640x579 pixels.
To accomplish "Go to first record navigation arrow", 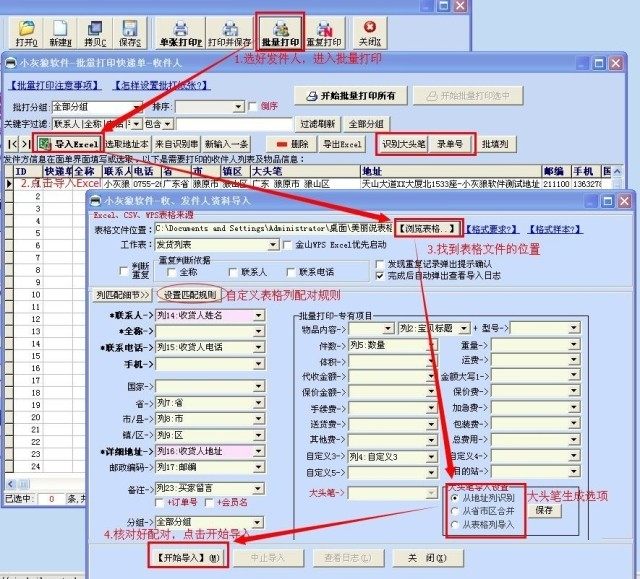I will pyautogui.click(x=13, y=144).
